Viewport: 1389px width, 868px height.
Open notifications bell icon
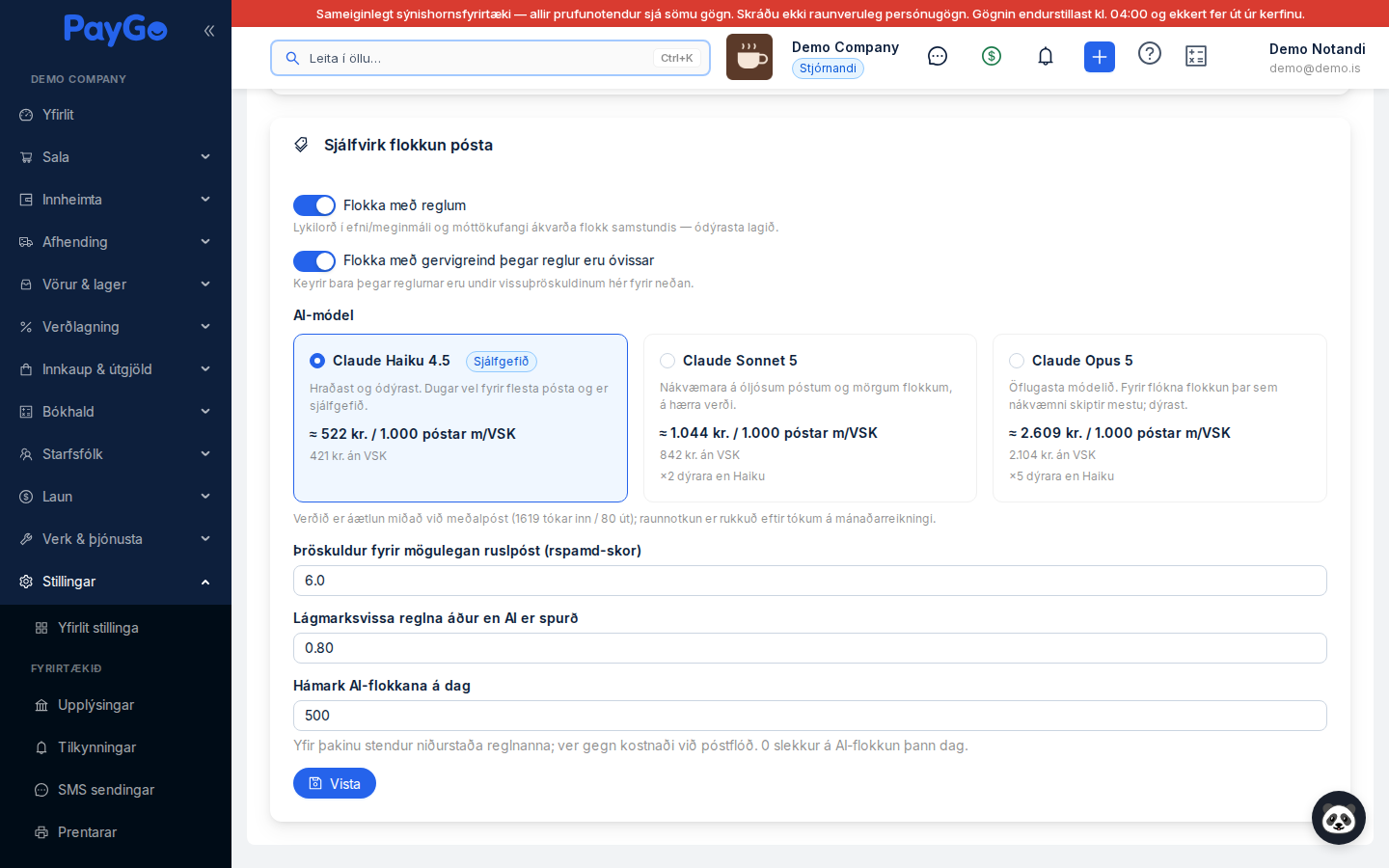[1046, 56]
